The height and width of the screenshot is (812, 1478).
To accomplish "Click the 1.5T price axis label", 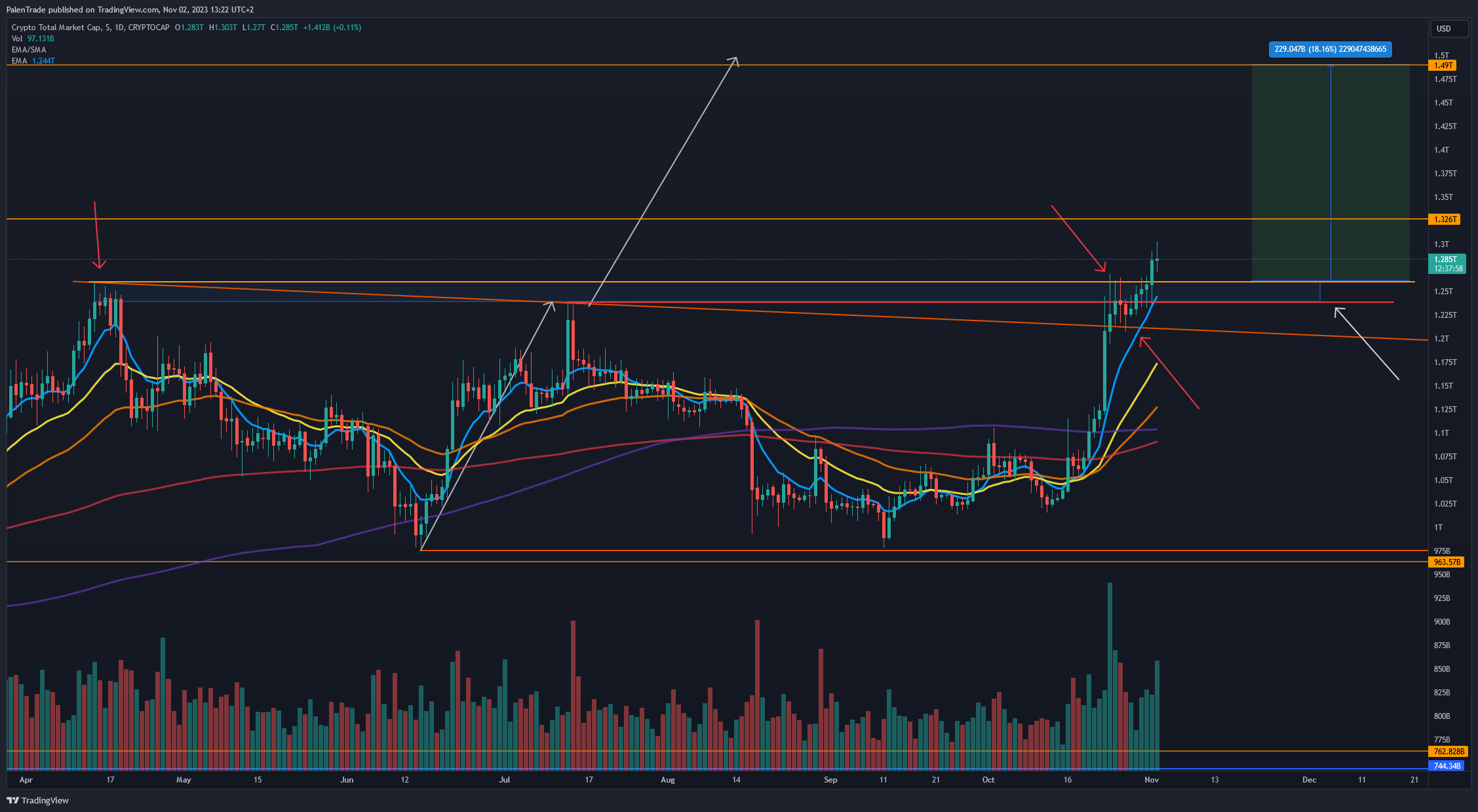I will [1441, 56].
